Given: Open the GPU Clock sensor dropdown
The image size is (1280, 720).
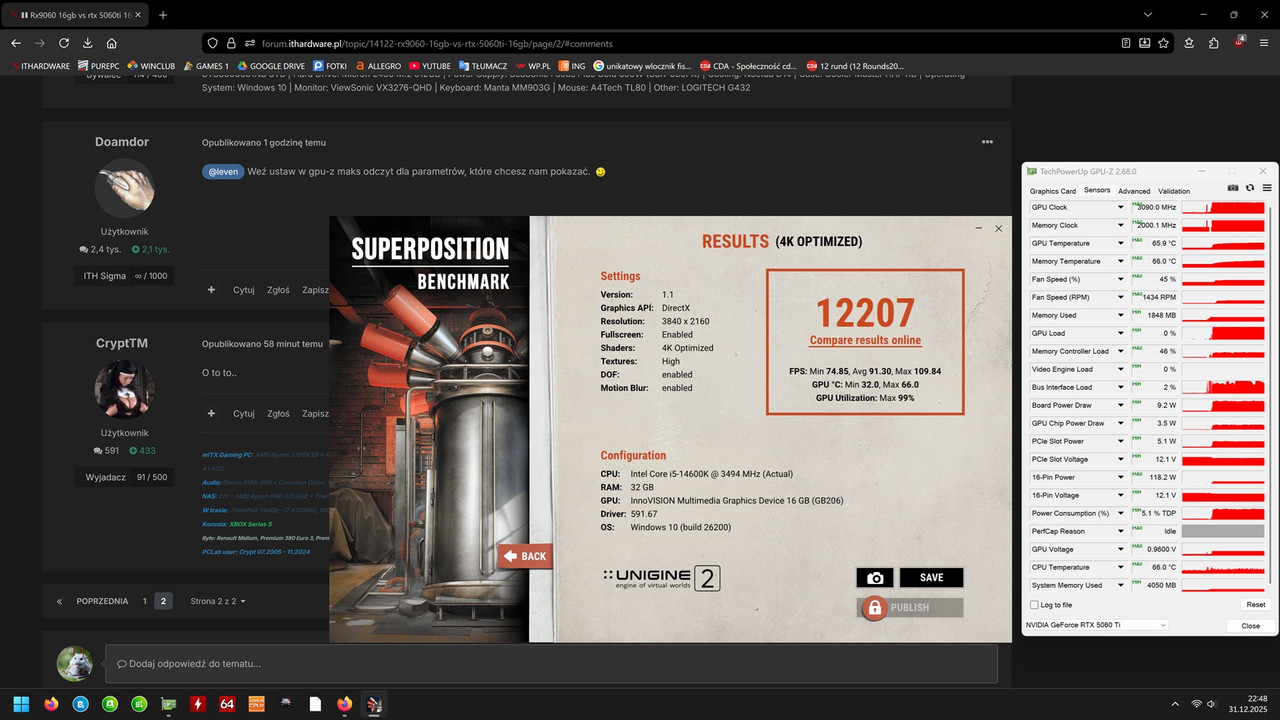Looking at the screenshot, I should (1119, 207).
